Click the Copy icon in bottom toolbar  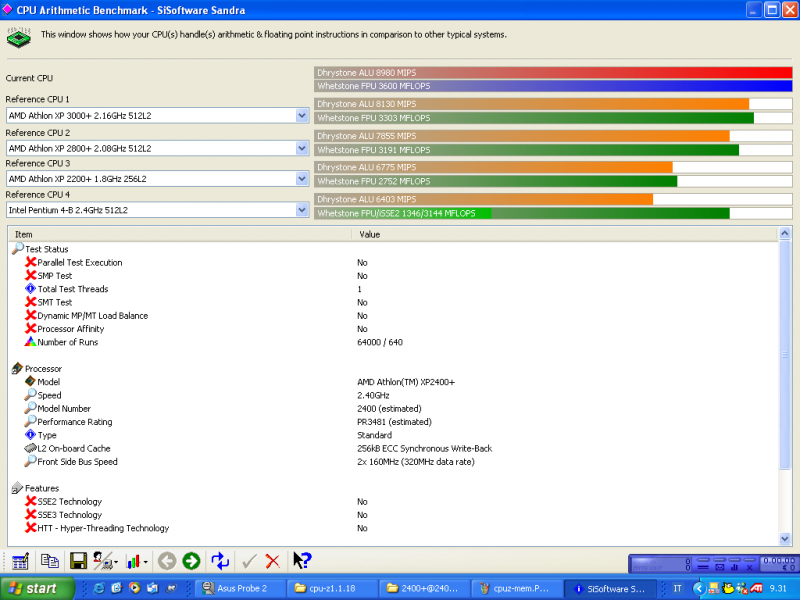[49, 561]
